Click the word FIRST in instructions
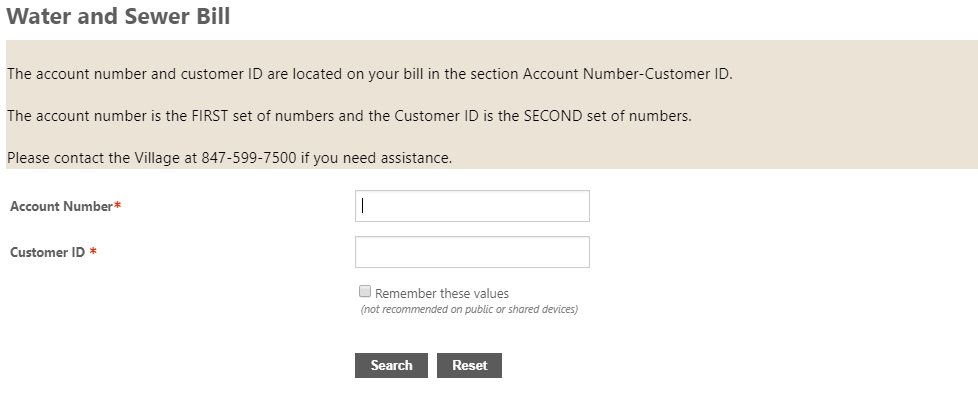Image resolution: width=978 pixels, height=416 pixels. (x=210, y=116)
